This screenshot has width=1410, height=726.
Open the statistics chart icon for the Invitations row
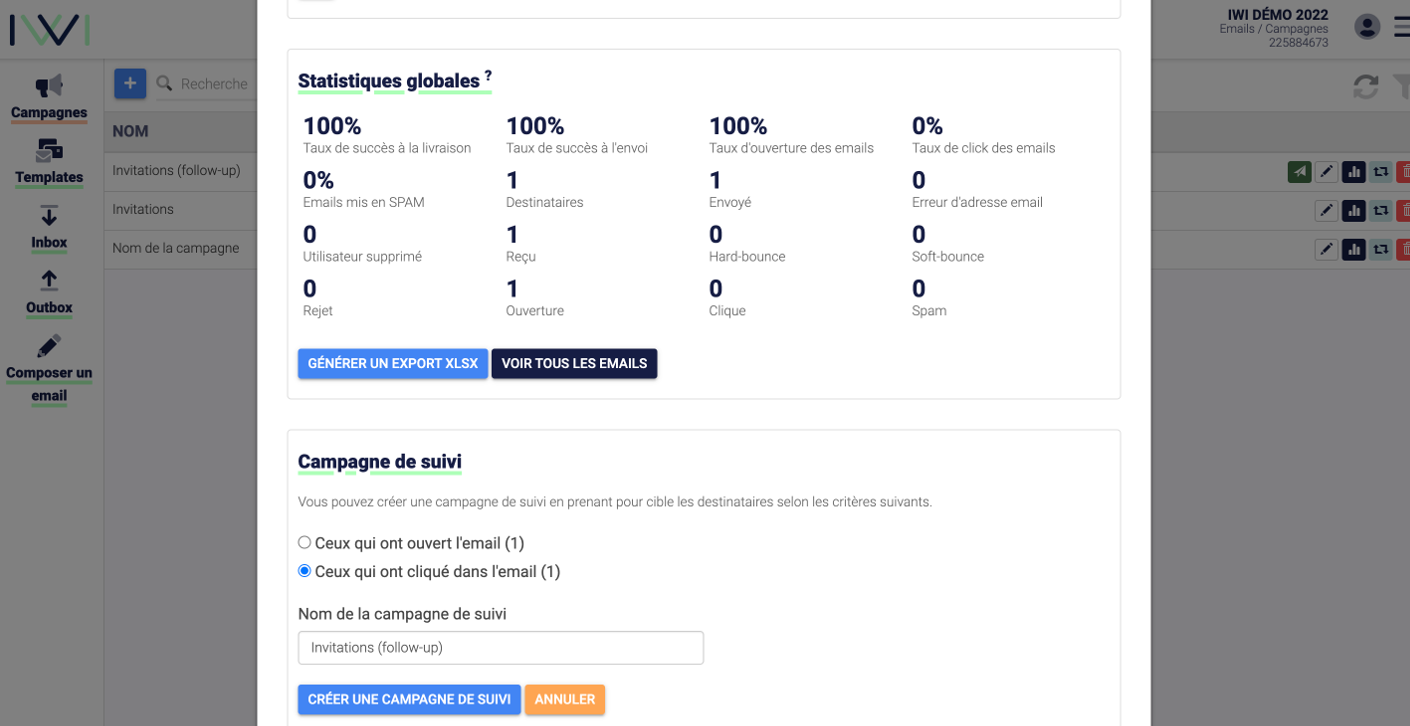click(1353, 211)
